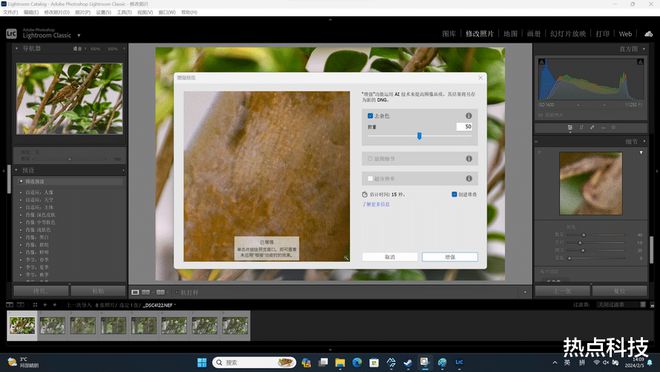Switch to loupe view in the toolbar
Viewport: 660px width, 372px height.
pyautogui.click(x=135, y=292)
